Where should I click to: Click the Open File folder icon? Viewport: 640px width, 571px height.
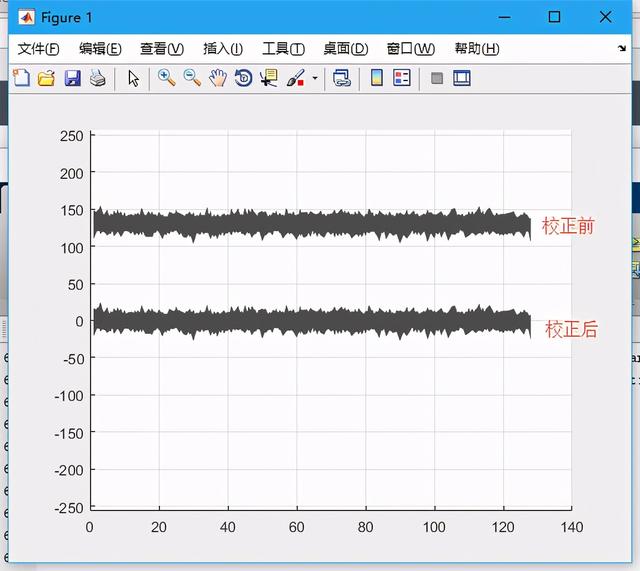(x=46, y=78)
